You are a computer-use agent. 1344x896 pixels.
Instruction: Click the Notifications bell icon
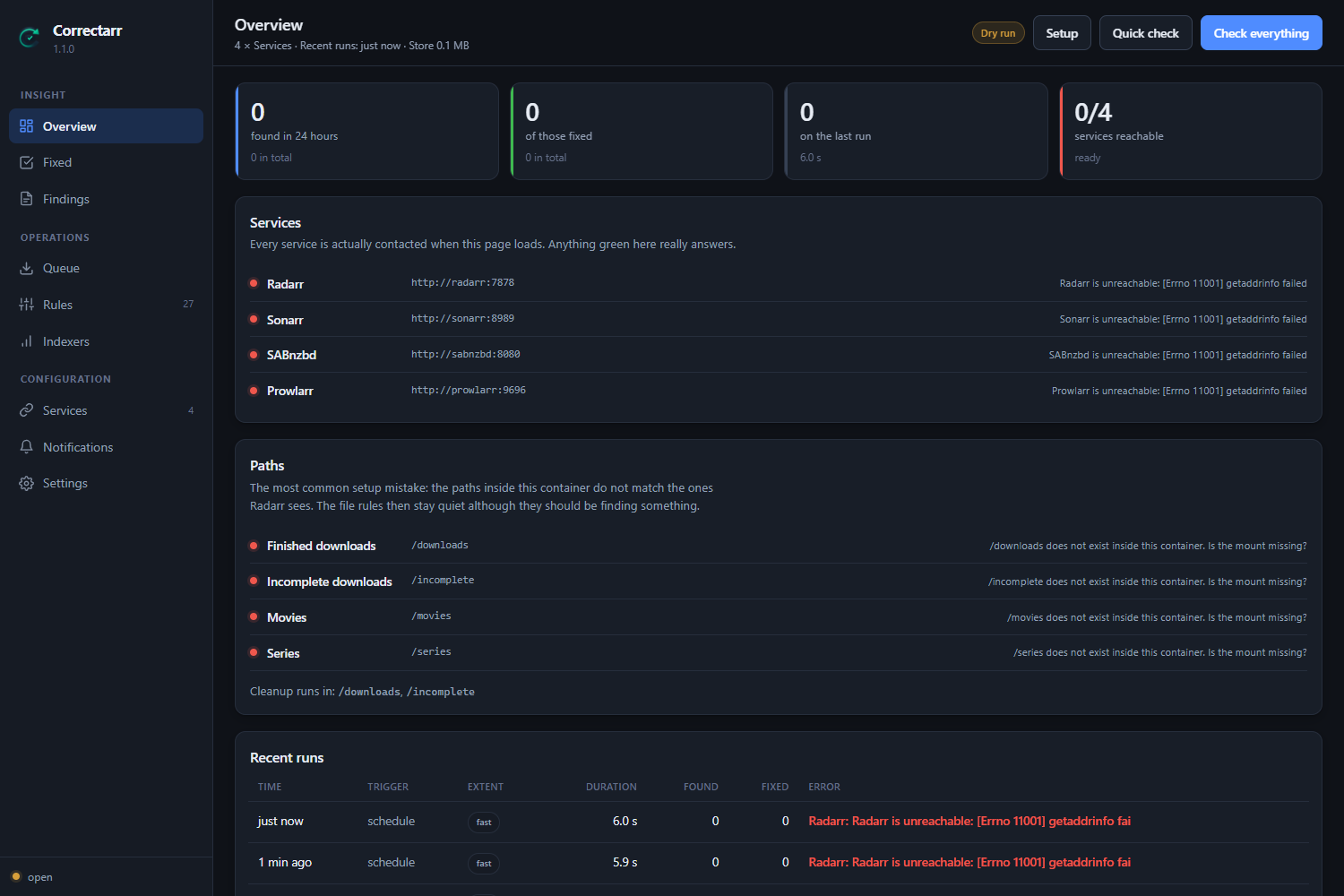27,447
